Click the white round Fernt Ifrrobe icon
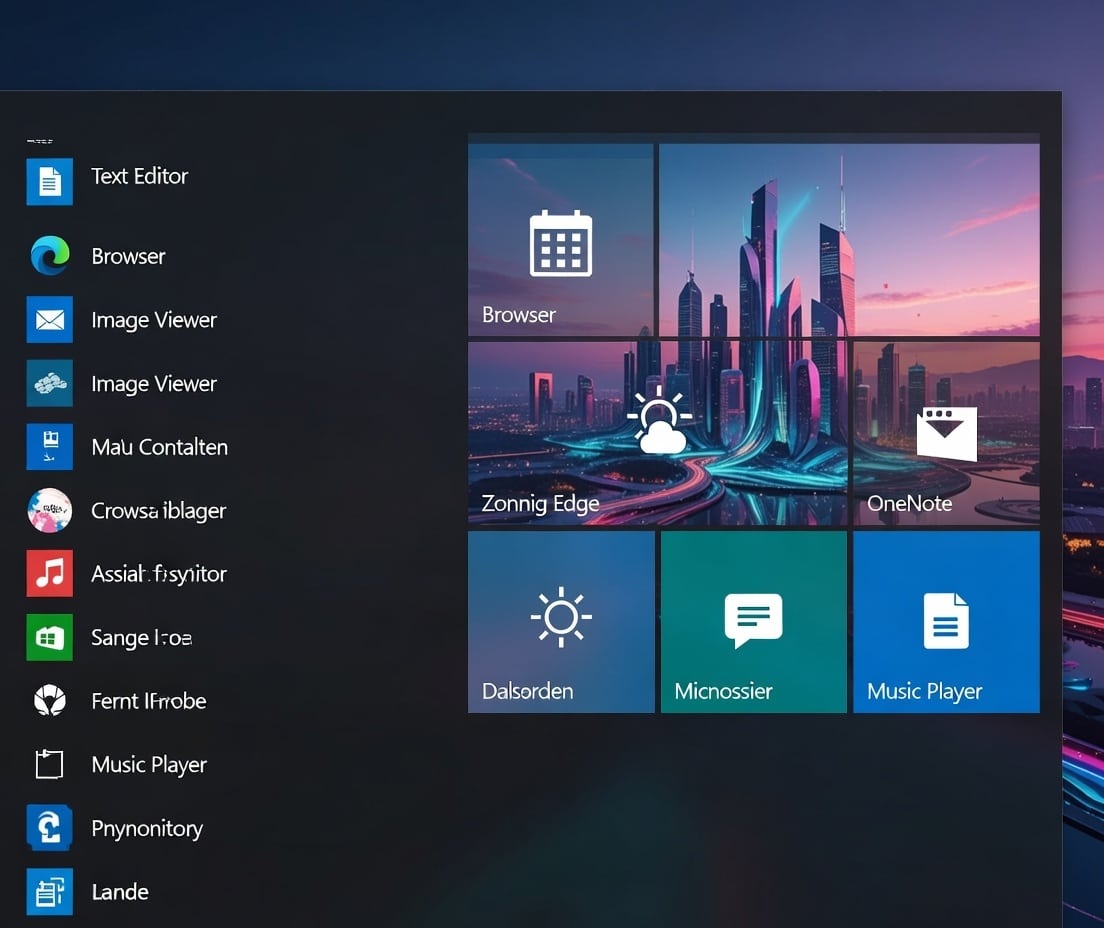The width and height of the screenshot is (1104, 928). pyautogui.click(x=50, y=701)
